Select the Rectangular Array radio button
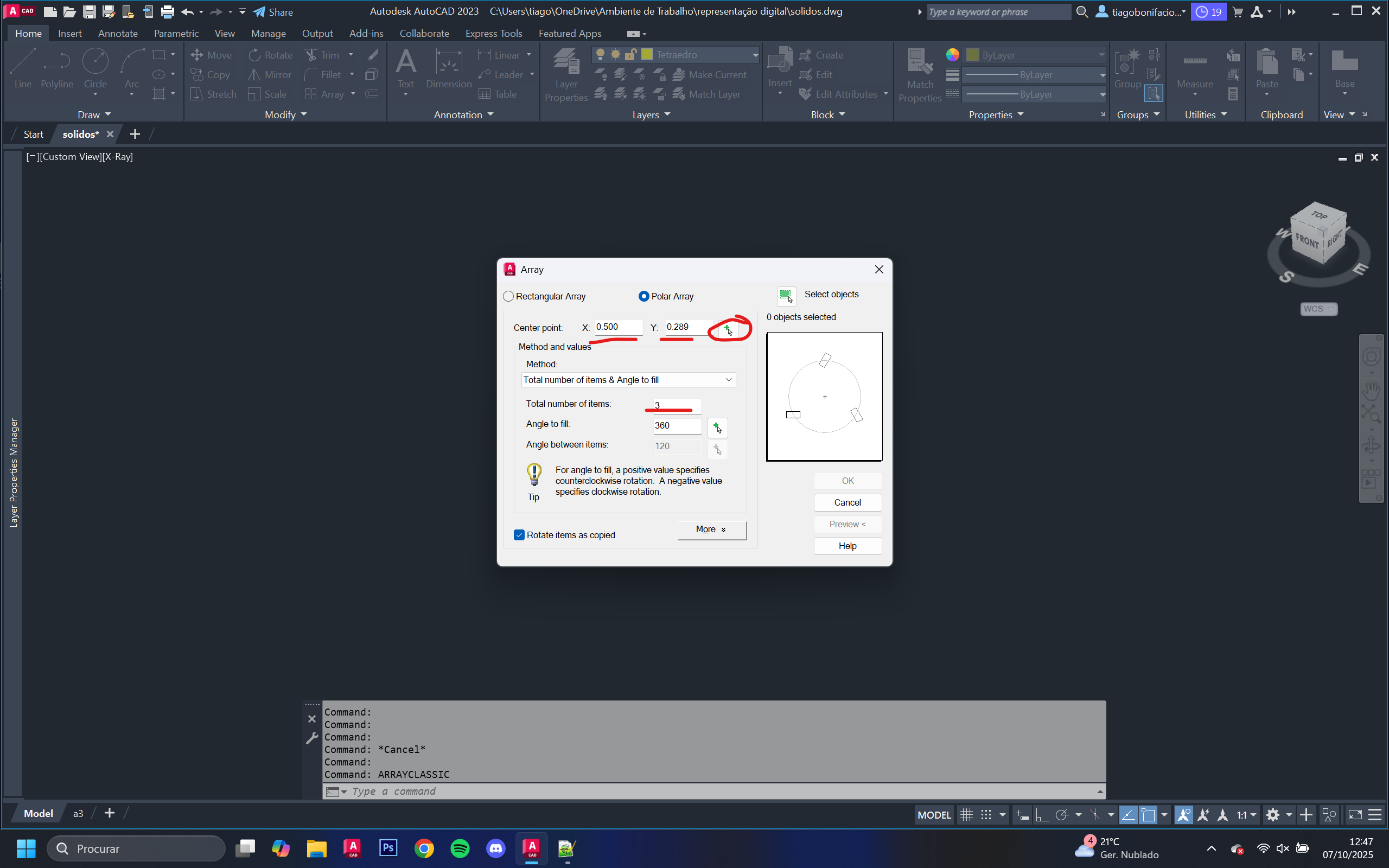This screenshot has width=1389, height=868. pos(508,296)
